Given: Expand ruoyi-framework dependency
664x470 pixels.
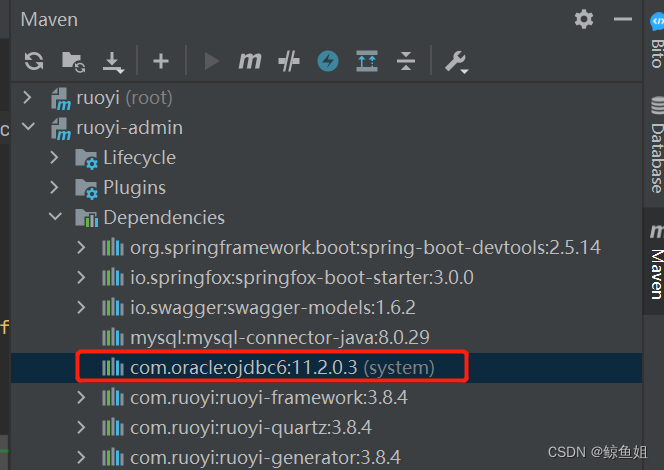Looking at the screenshot, I should coord(81,397).
